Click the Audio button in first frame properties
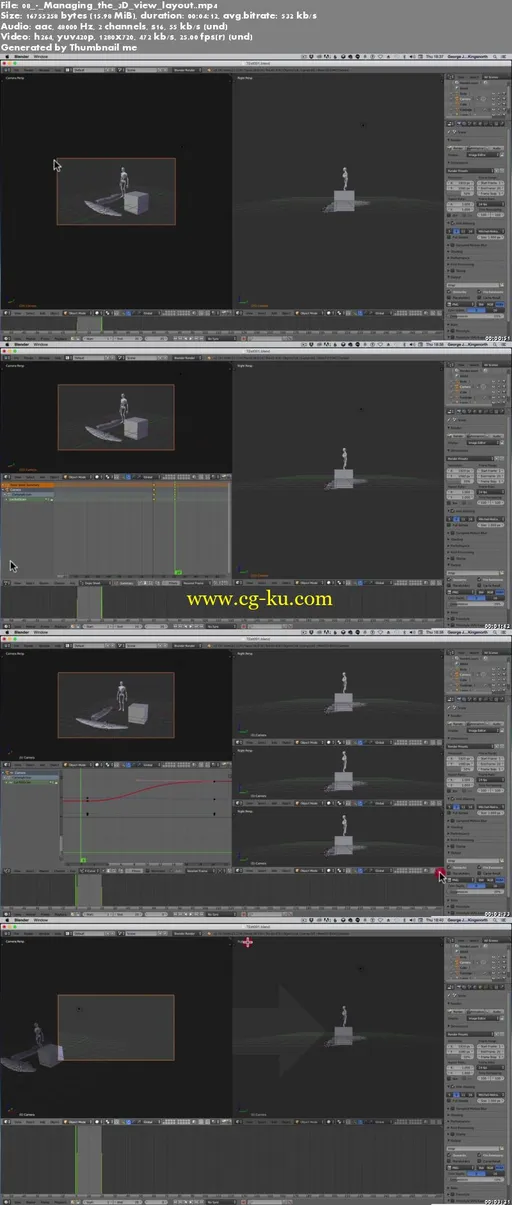This screenshot has height=1205, width=512. coord(495,148)
